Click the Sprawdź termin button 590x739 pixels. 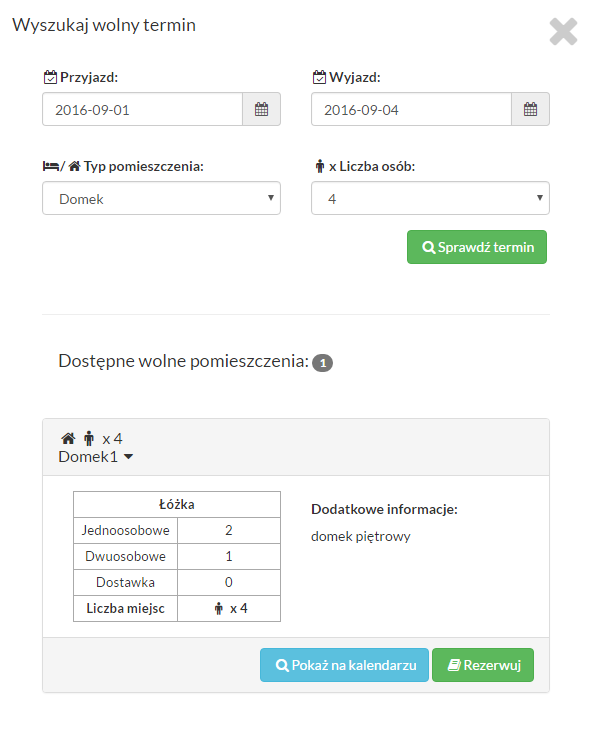(477, 247)
